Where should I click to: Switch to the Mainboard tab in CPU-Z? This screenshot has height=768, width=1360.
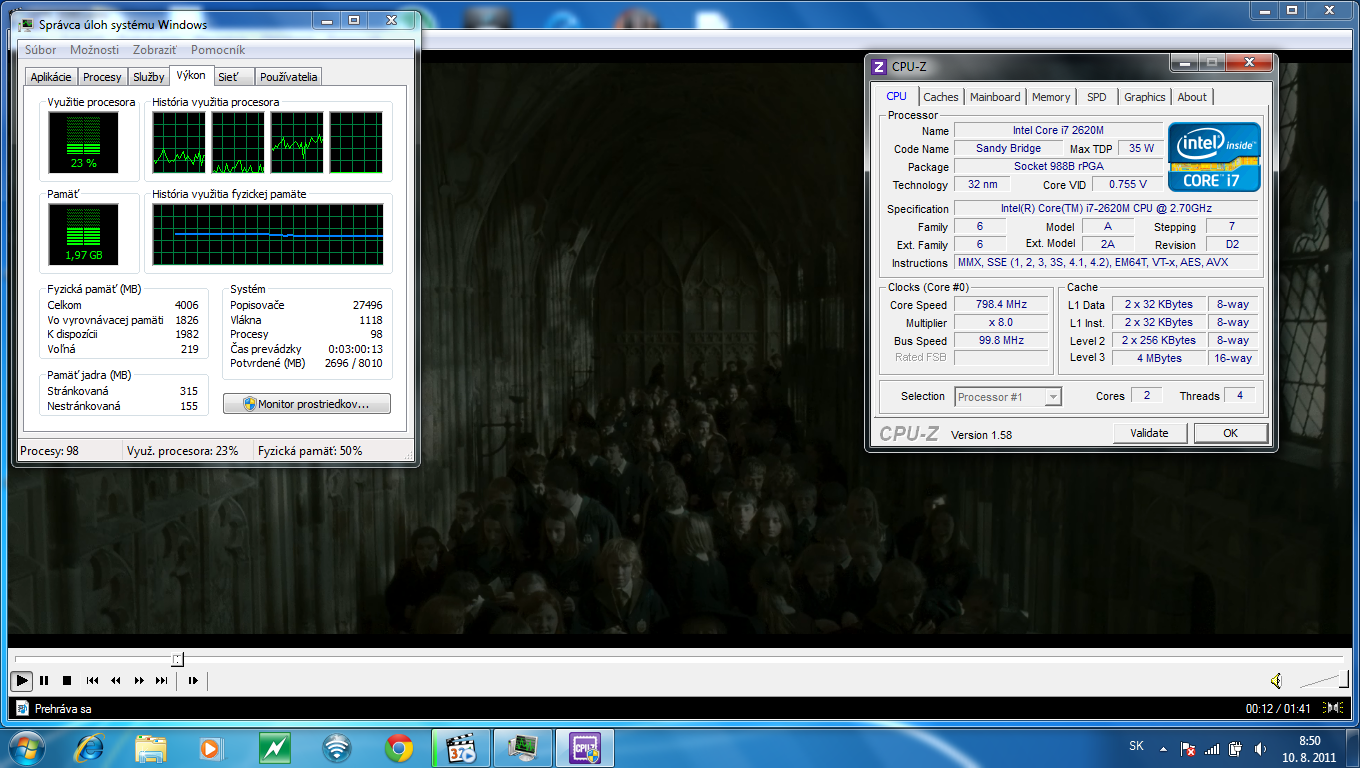tap(996, 97)
